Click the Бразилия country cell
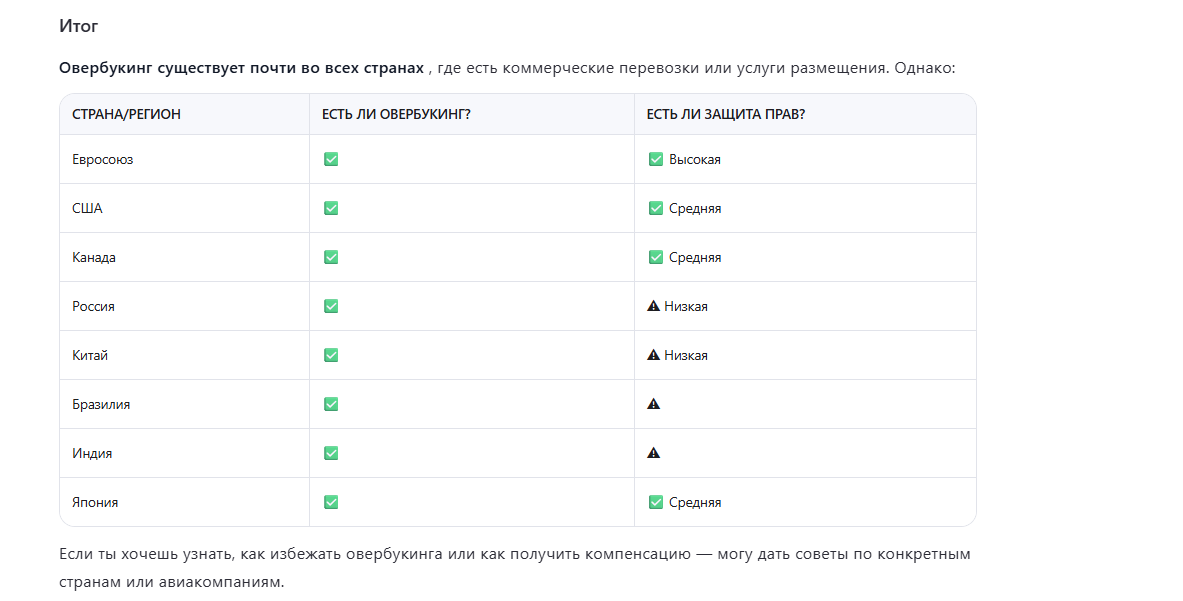The height and width of the screenshot is (601, 1183). tap(101, 405)
